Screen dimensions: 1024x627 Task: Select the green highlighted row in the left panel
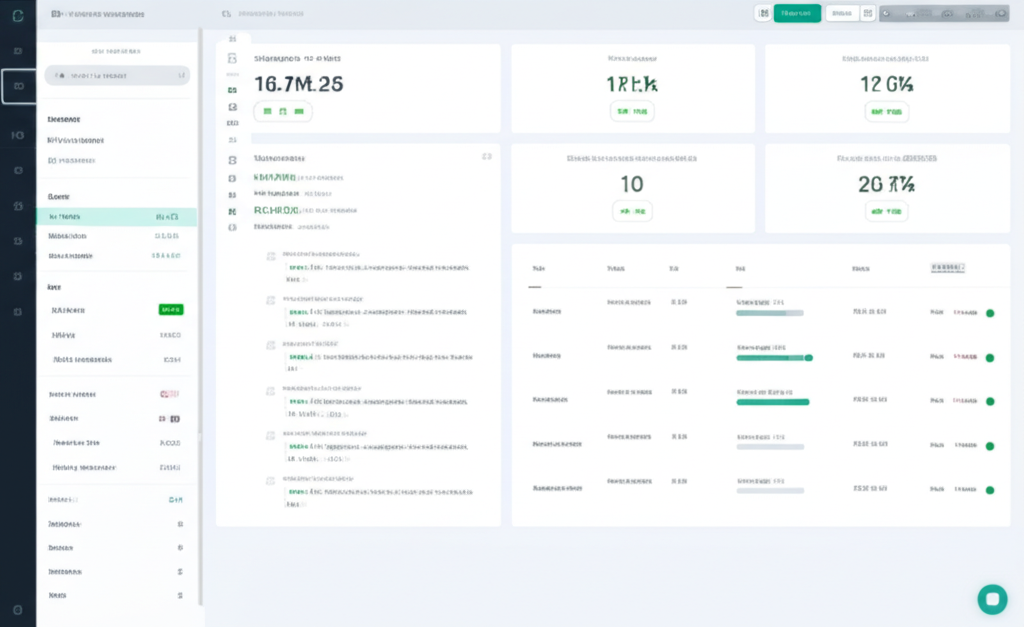point(116,216)
